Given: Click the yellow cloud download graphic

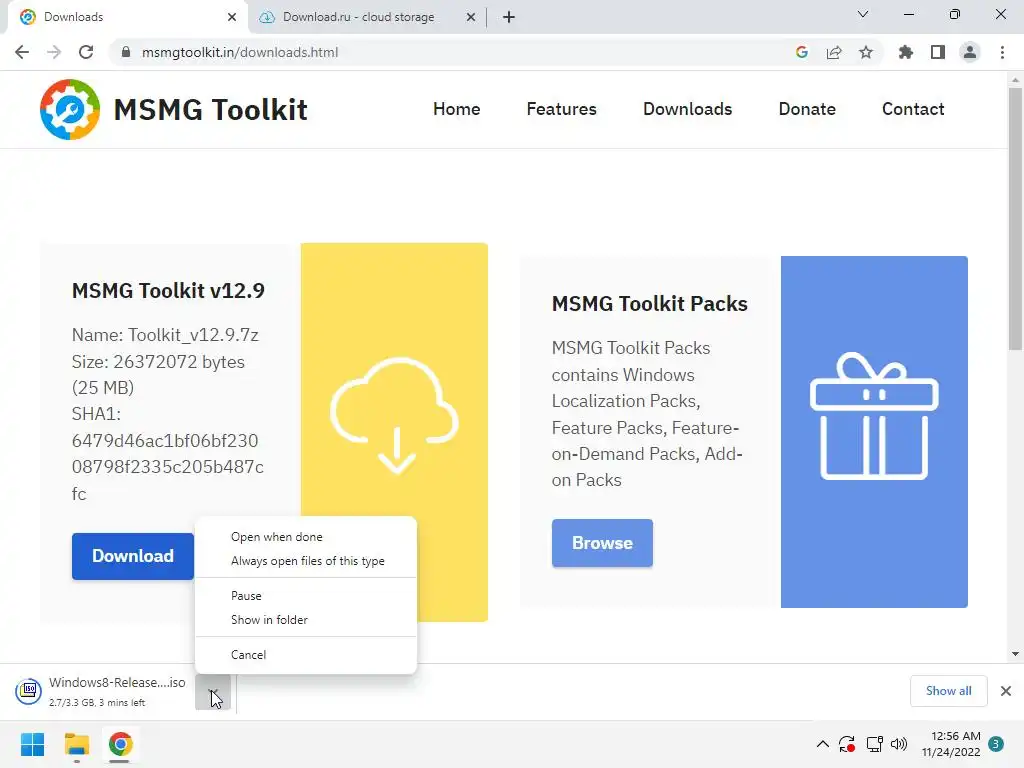Looking at the screenshot, I should [x=394, y=415].
